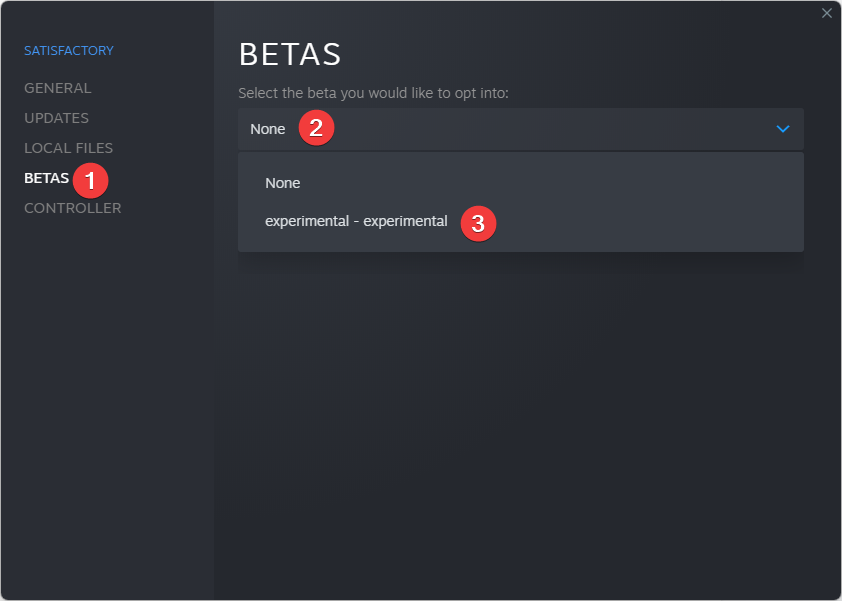Switch to the GENERAL settings section
Screen dimensions: 842x601
click(57, 88)
